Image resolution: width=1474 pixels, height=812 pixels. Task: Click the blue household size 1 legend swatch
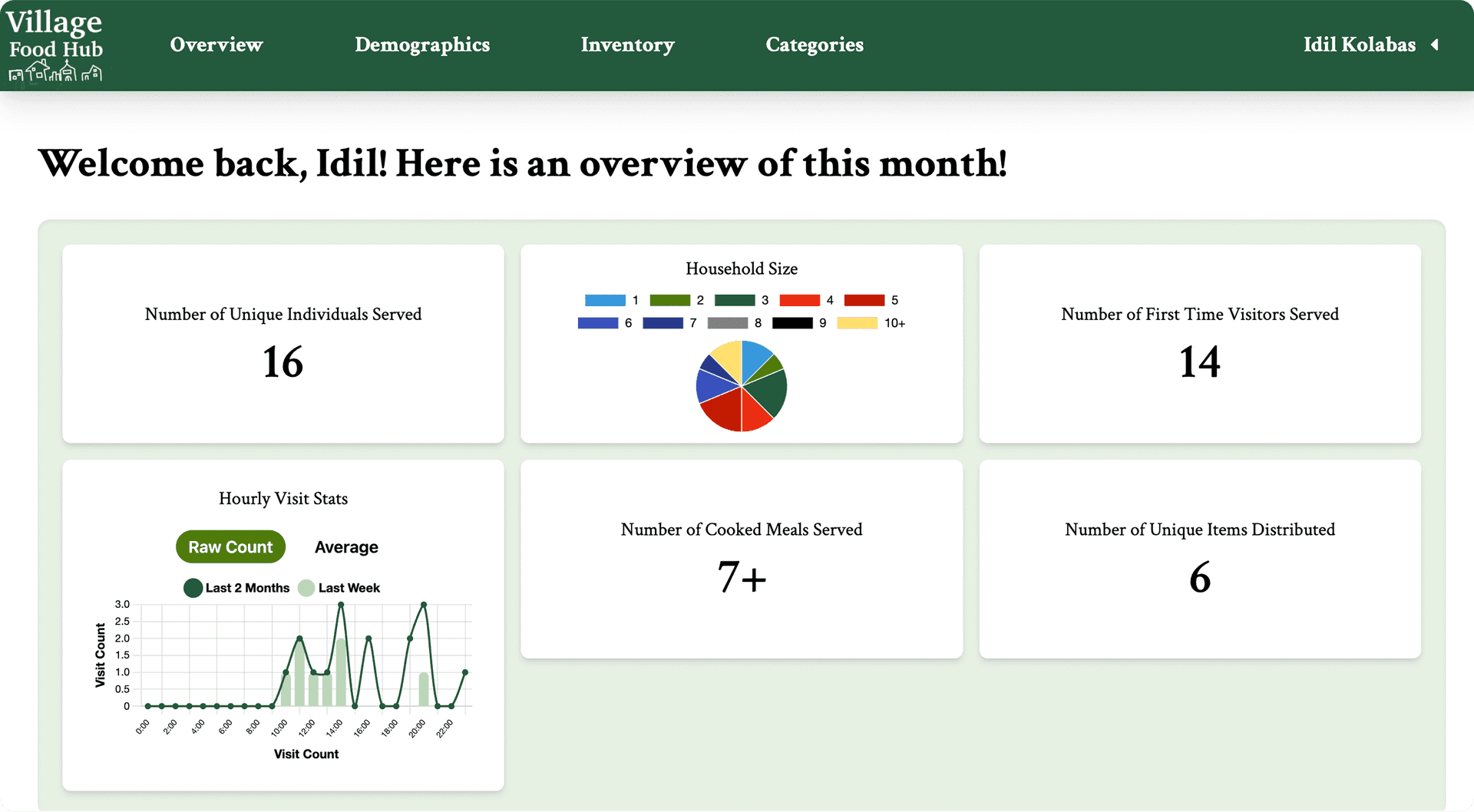click(606, 300)
